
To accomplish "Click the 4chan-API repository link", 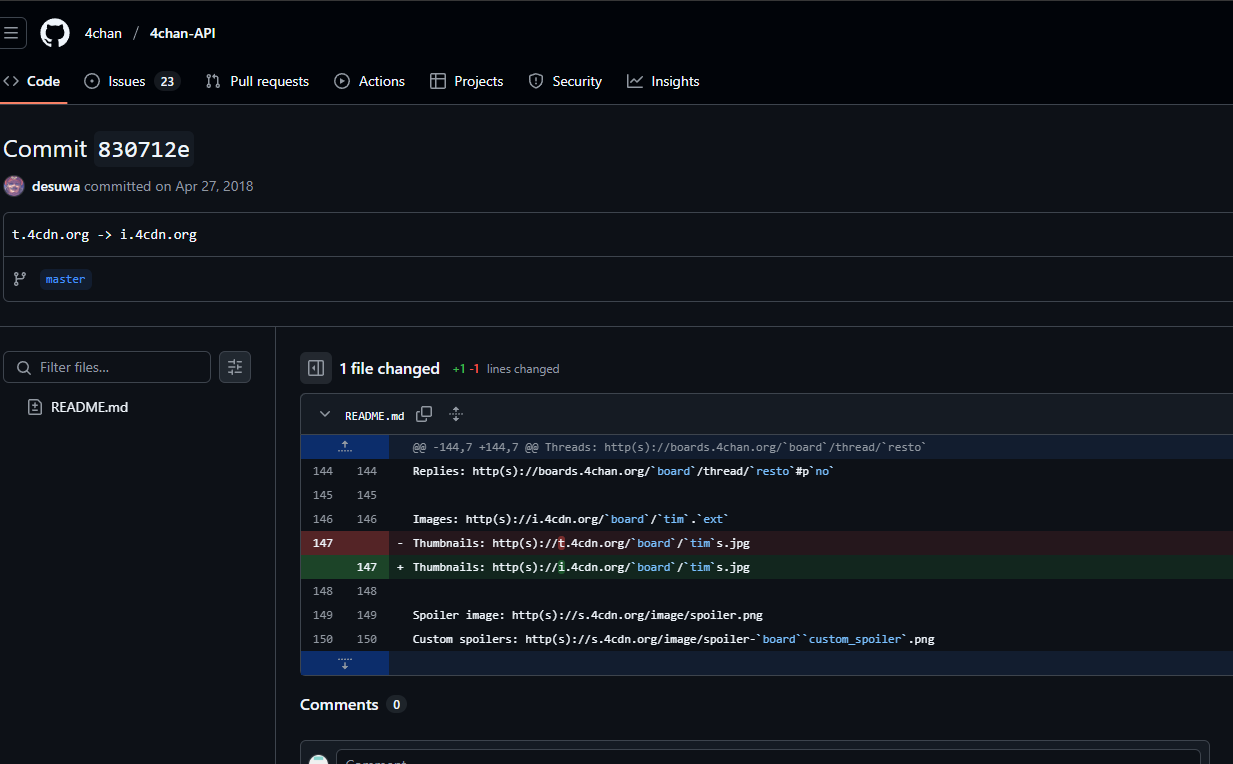I will pos(182,33).
